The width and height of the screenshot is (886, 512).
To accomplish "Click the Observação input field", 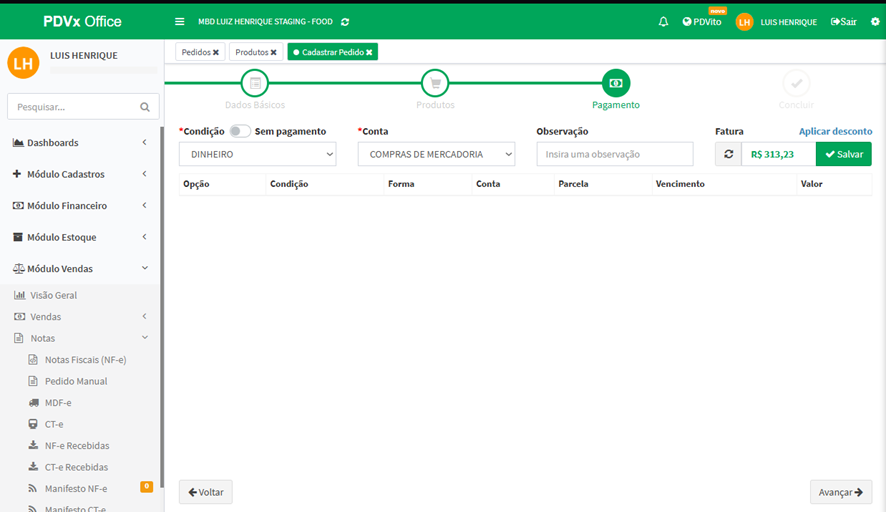I will 615,154.
